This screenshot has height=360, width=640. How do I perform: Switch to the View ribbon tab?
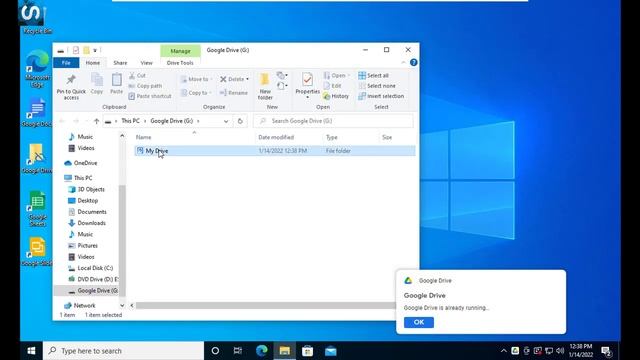[147, 63]
